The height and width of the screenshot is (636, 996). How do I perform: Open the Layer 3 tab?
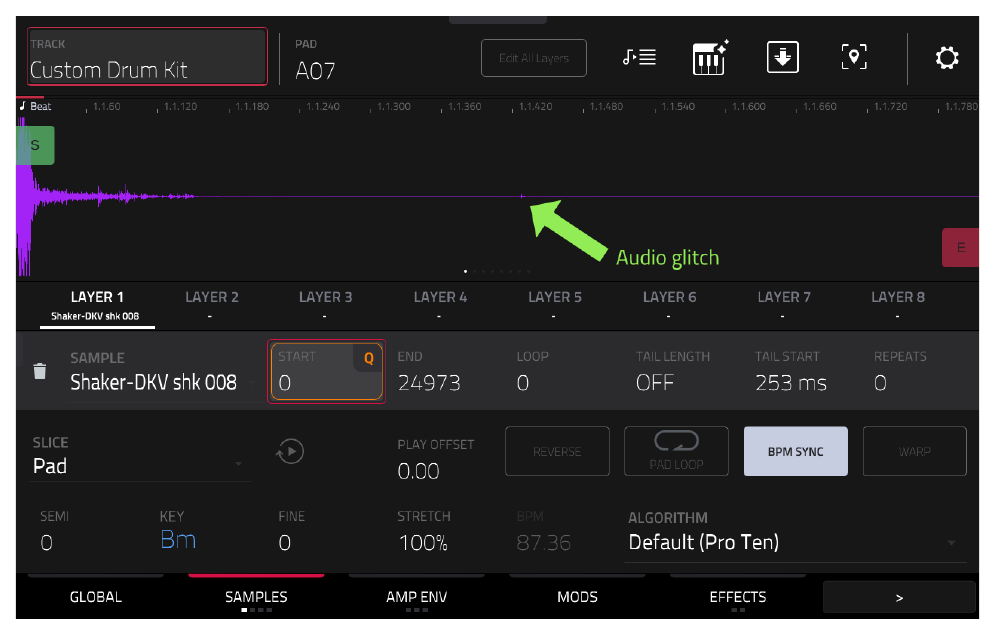click(x=325, y=306)
